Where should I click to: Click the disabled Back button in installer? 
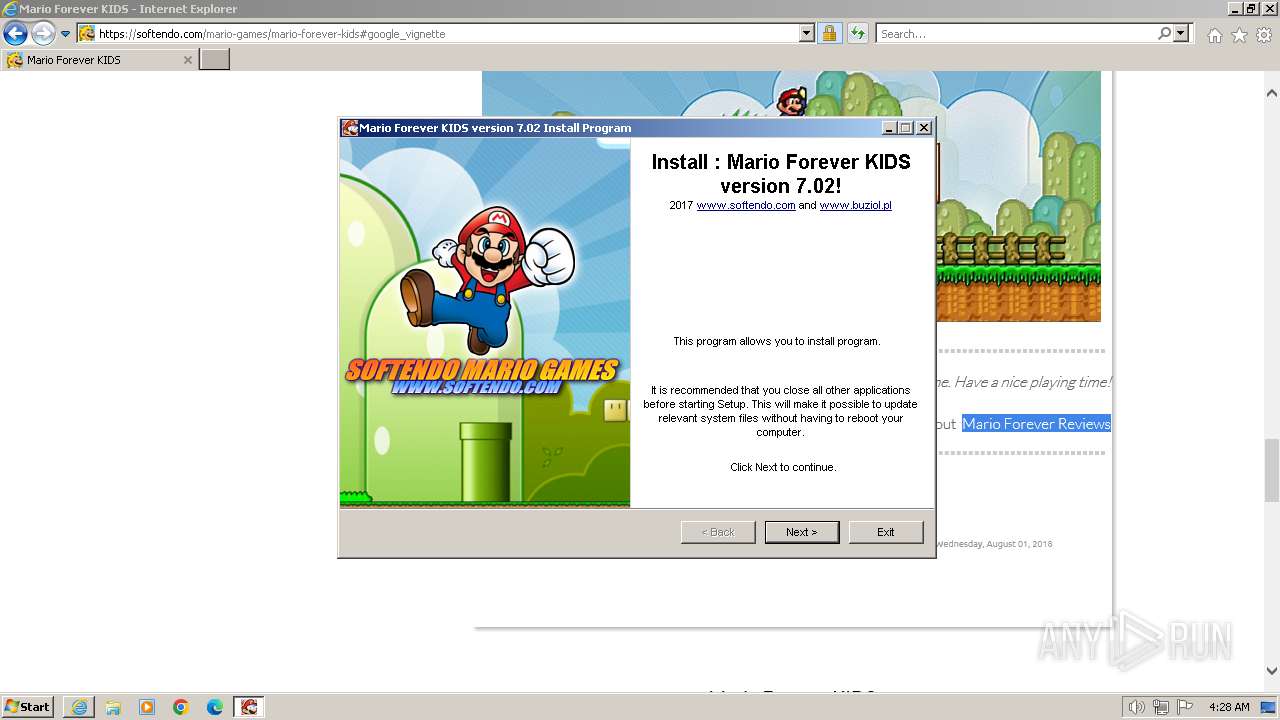click(x=718, y=532)
